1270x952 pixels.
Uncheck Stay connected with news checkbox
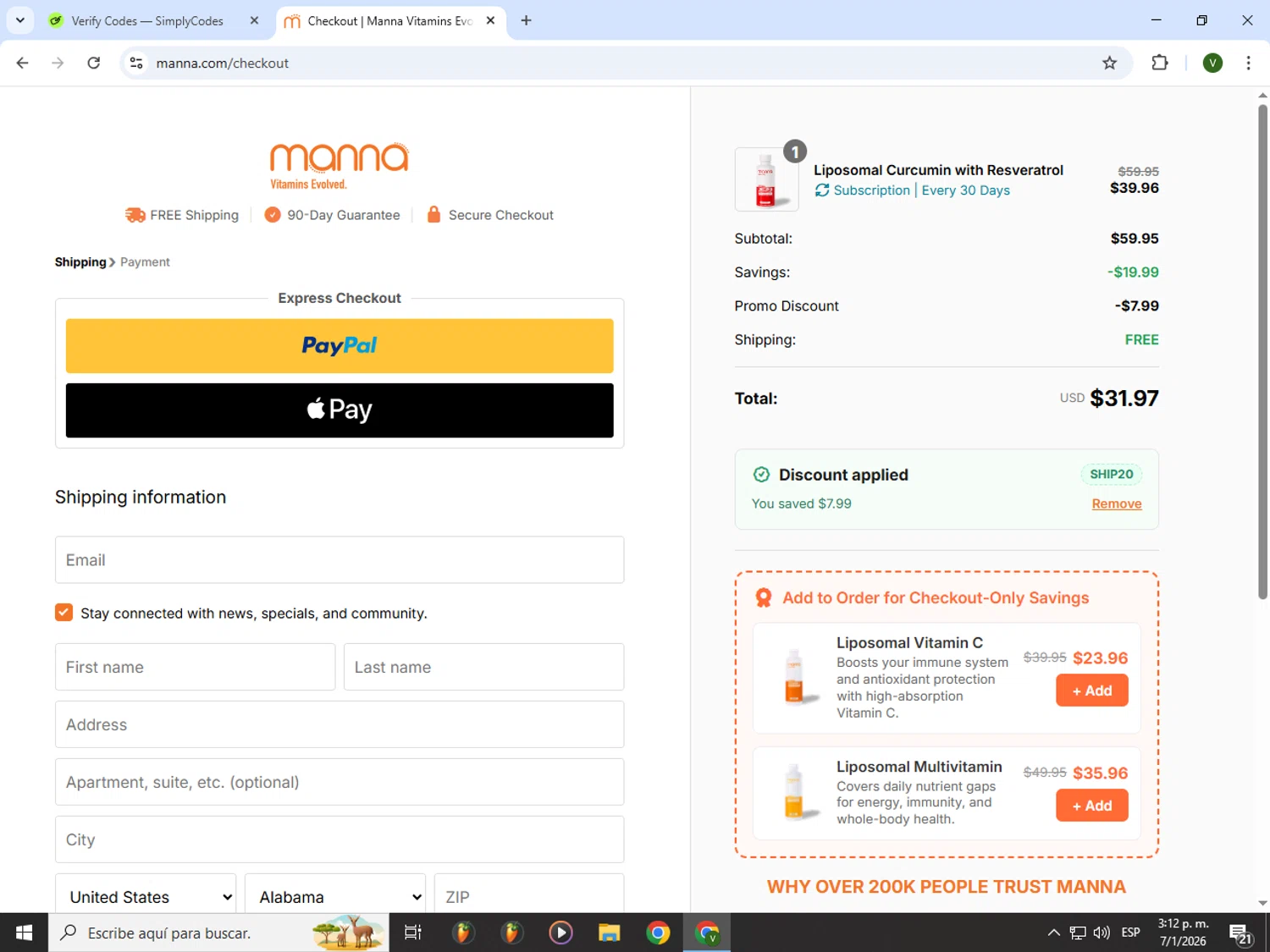(63, 613)
